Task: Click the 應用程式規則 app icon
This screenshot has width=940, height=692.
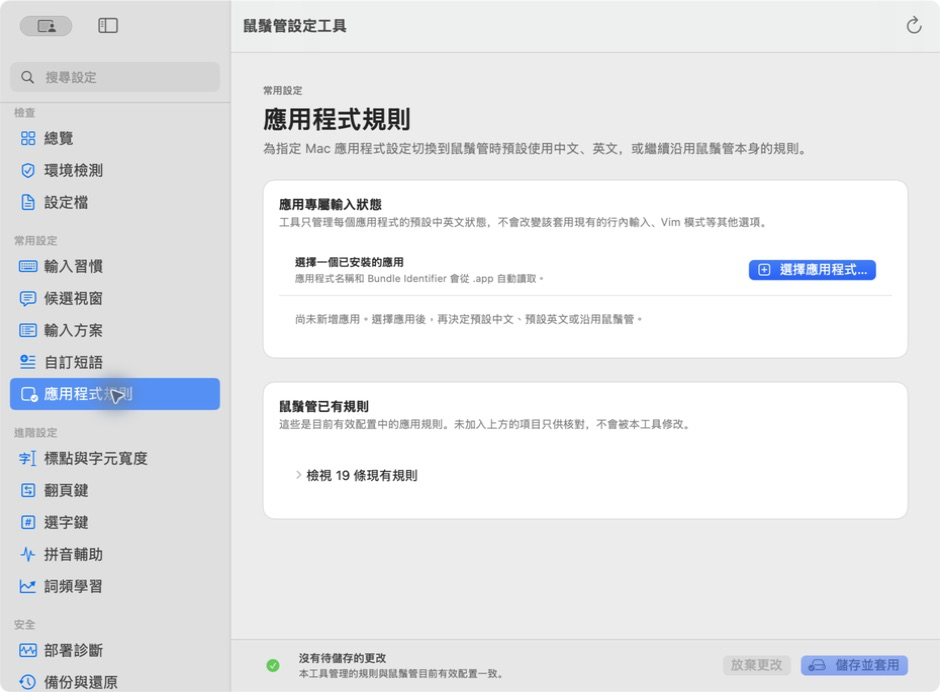Action: (x=29, y=394)
